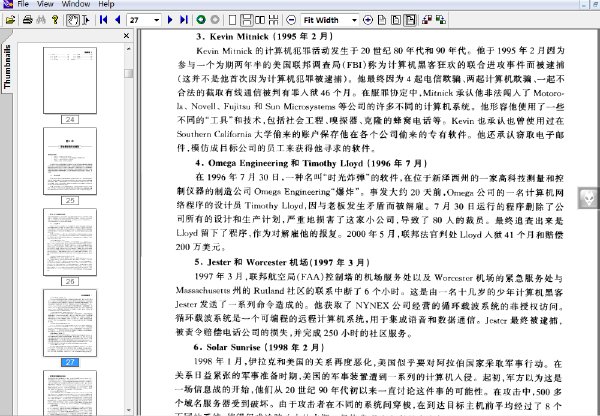
Task: Click the application icon in the menu bar
Action: [x=8, y=4]
